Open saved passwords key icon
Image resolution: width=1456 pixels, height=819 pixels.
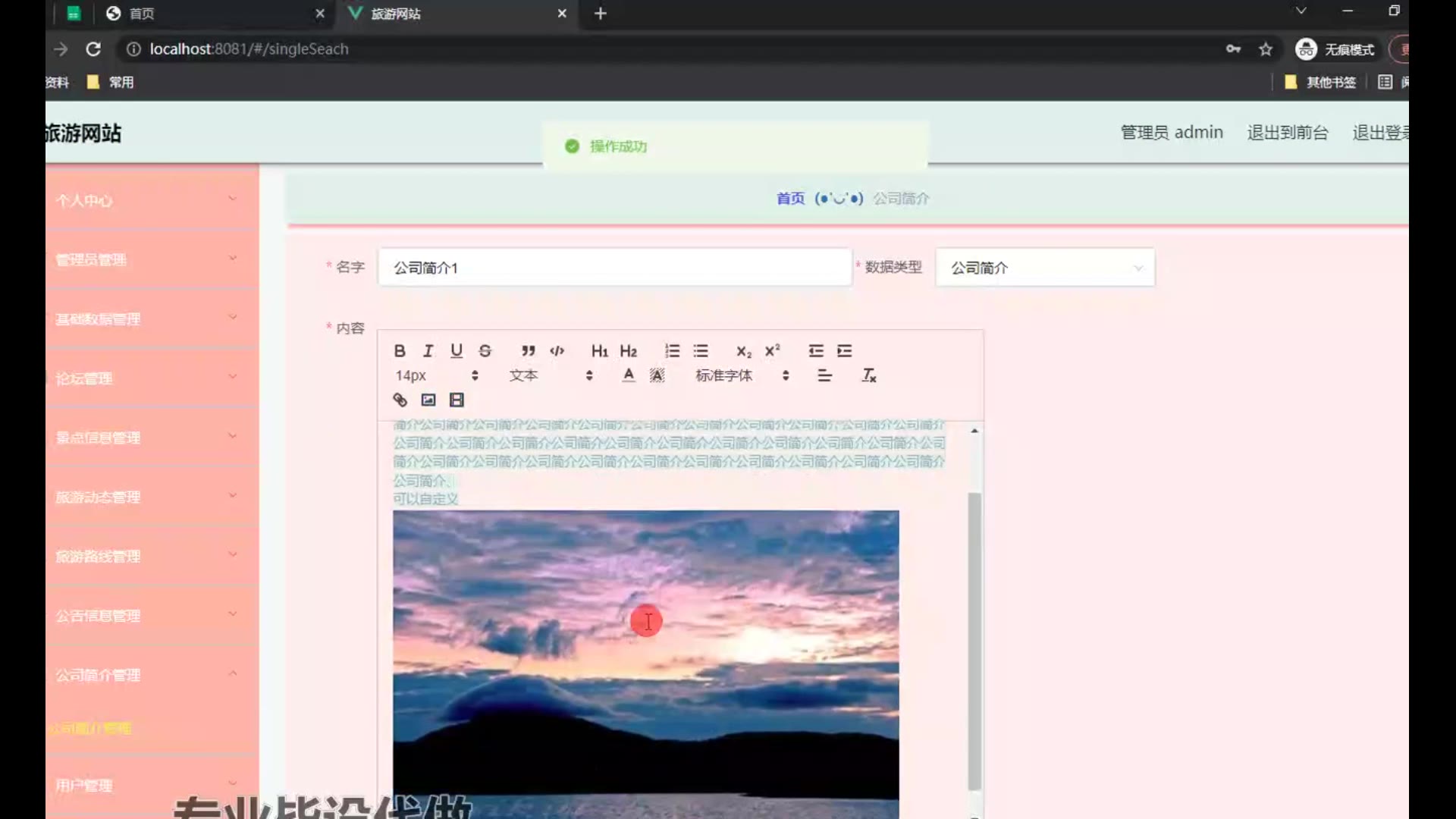click(x=1233, y=49)
